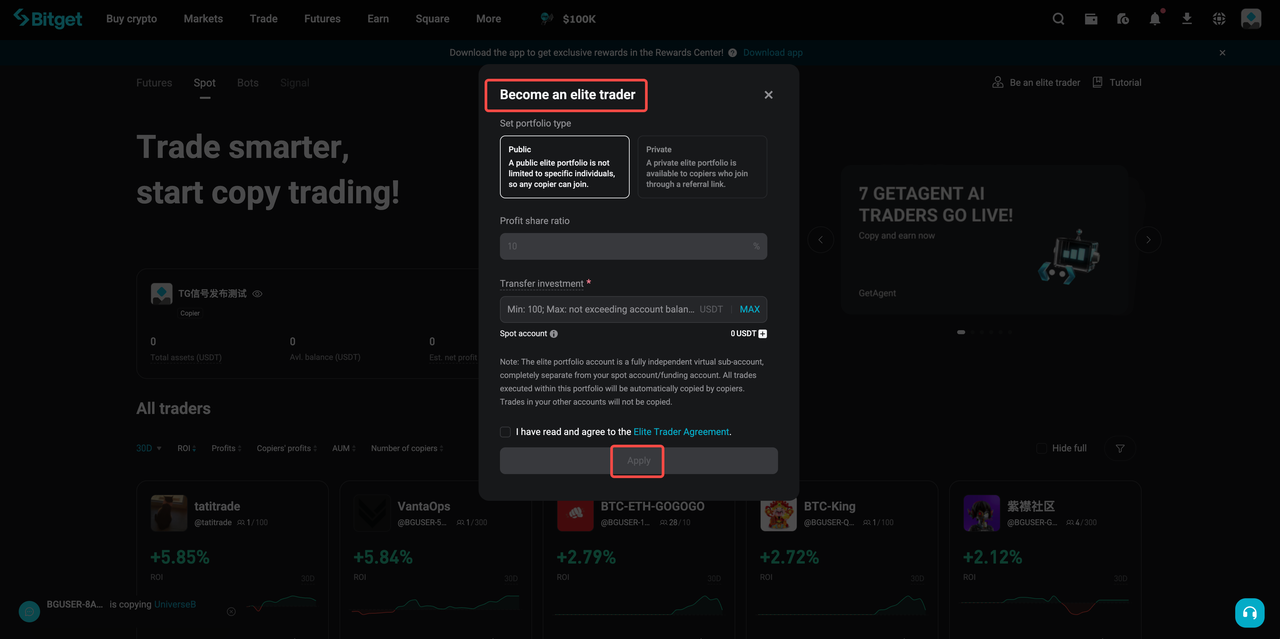
Task: Click MAX in the Transfer investment field
Action: point(749,309)
